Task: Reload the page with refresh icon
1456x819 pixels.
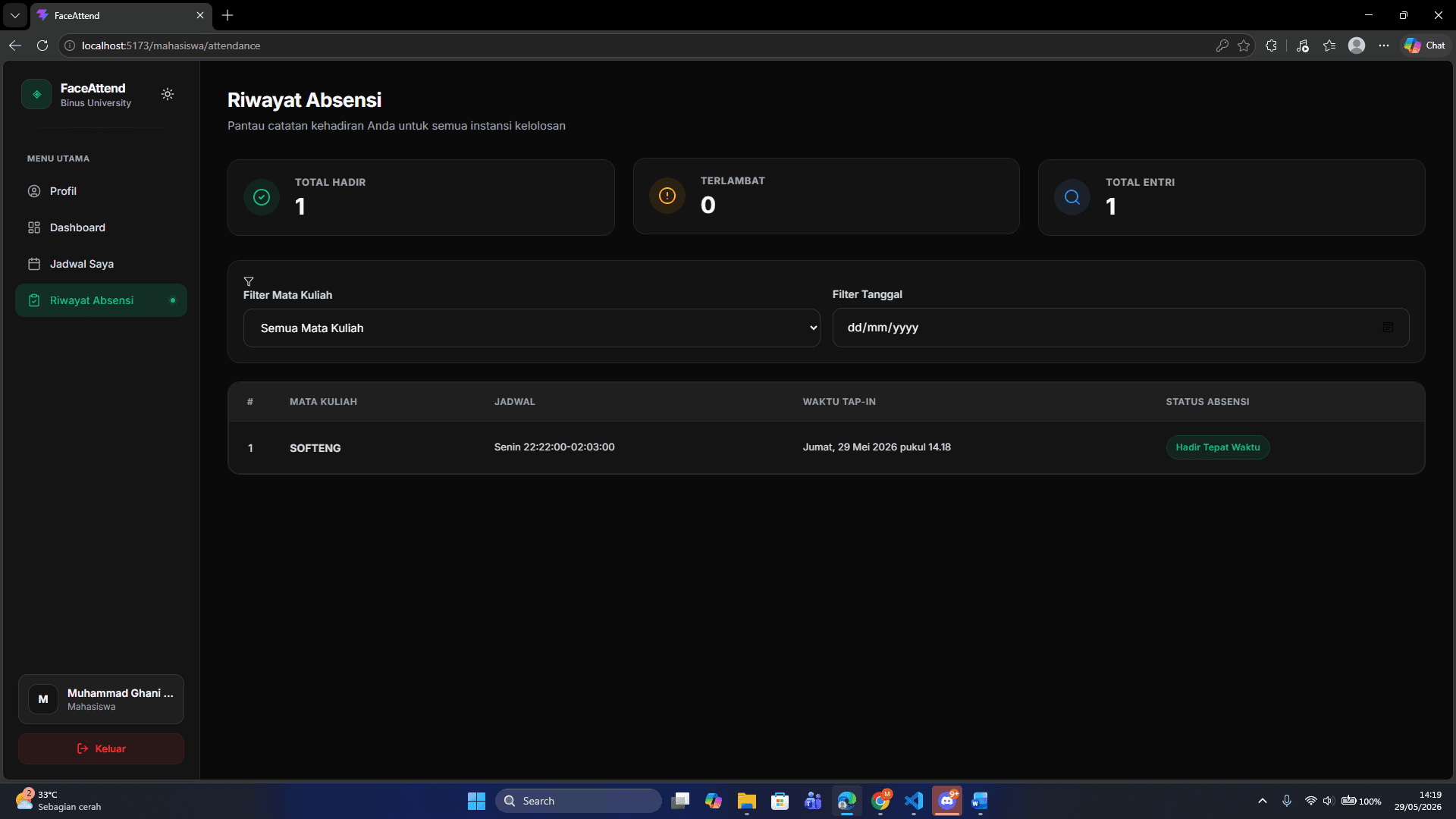Action: click(x=42, y=45)
